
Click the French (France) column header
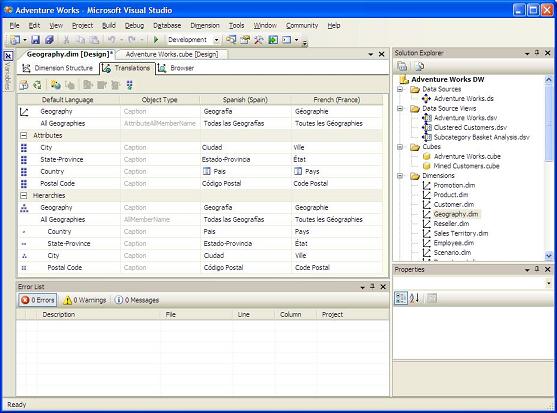[x=337, y=100]
